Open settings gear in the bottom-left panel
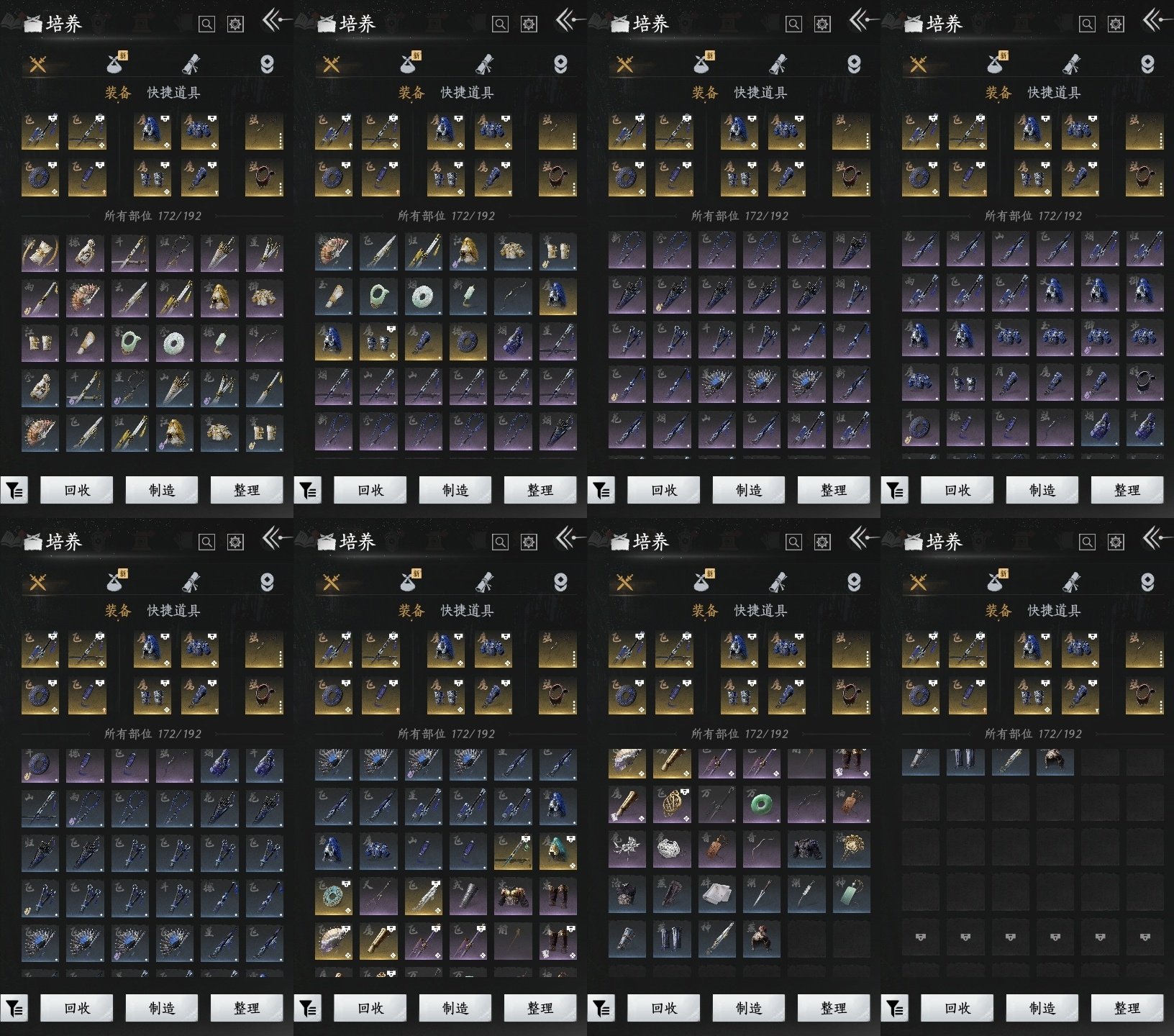The image size is (1174, 1036). 235,542
